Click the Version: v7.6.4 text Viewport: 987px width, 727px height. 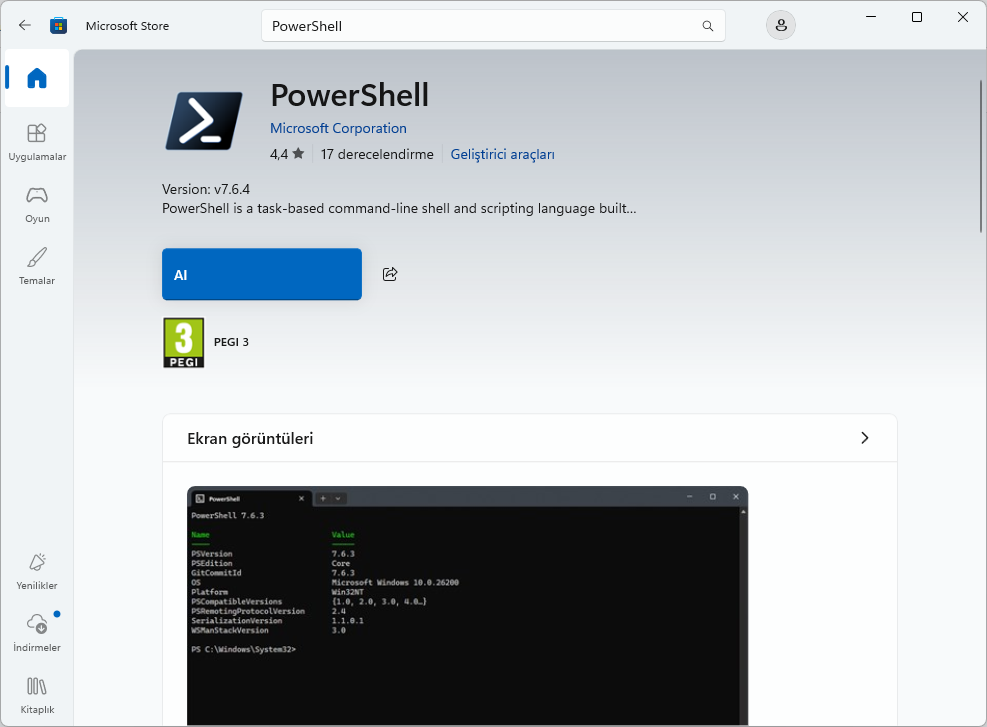(206, 189)
